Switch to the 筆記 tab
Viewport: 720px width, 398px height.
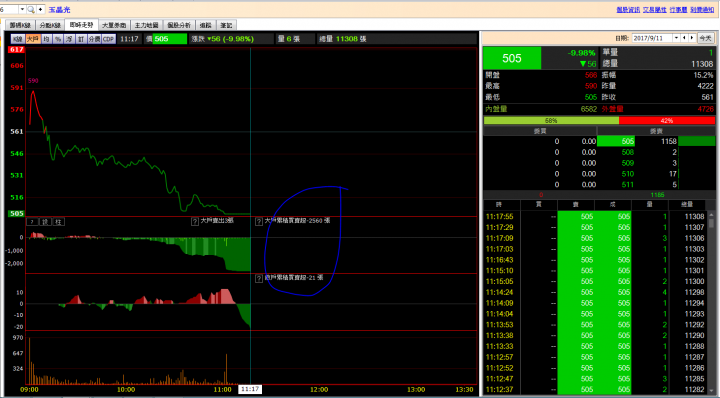click(x=226, y=25)
